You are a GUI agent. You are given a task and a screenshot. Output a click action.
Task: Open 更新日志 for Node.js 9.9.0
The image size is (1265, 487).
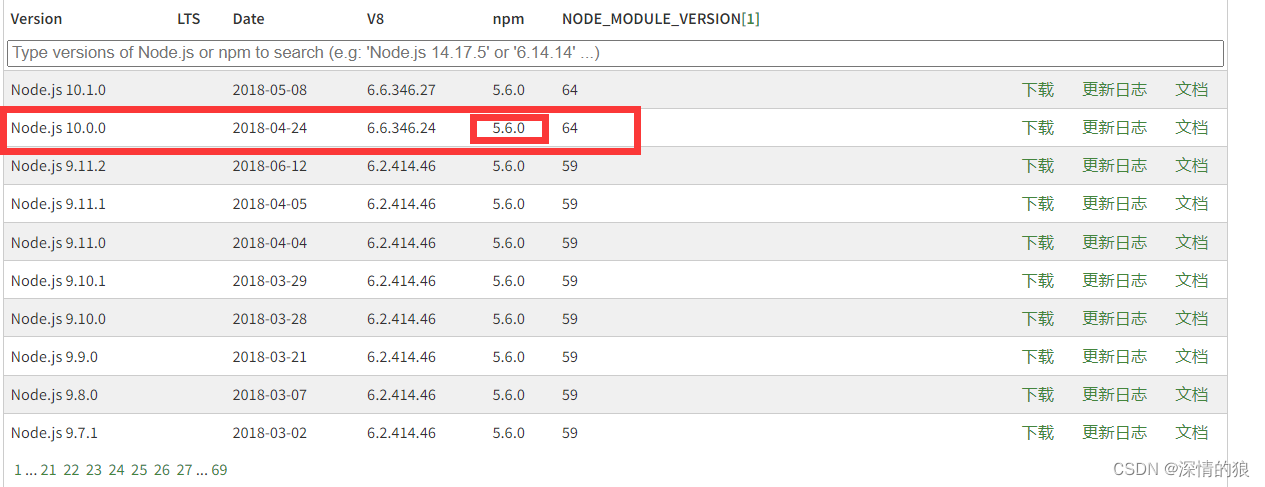tap(1114, 357)
